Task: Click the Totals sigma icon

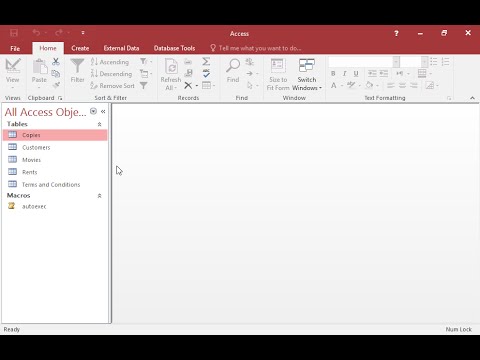Action: click(x=206, y=62)
